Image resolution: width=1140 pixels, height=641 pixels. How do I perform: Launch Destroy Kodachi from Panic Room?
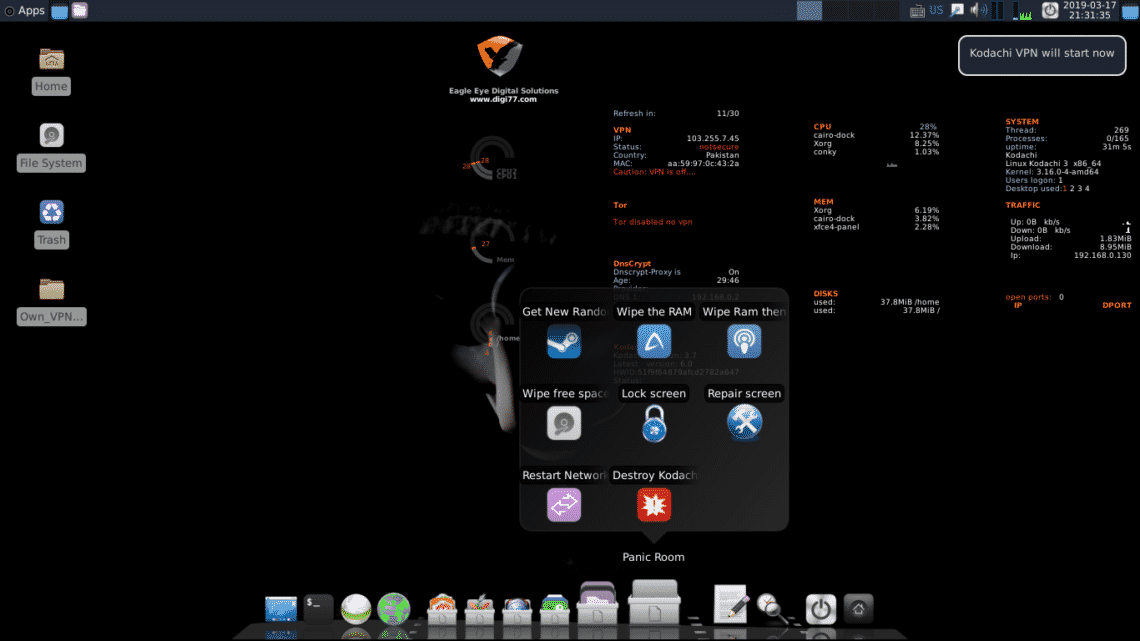coord(654,506)
